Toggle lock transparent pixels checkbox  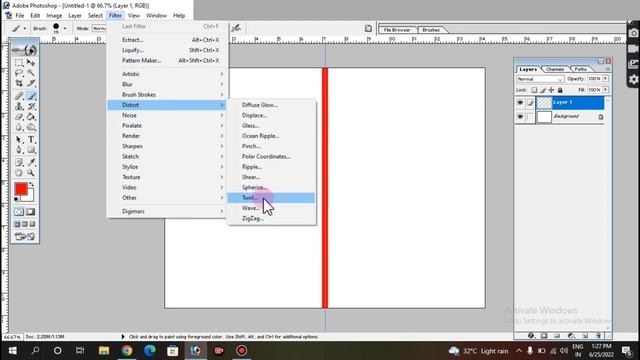(x=534, y=90)
